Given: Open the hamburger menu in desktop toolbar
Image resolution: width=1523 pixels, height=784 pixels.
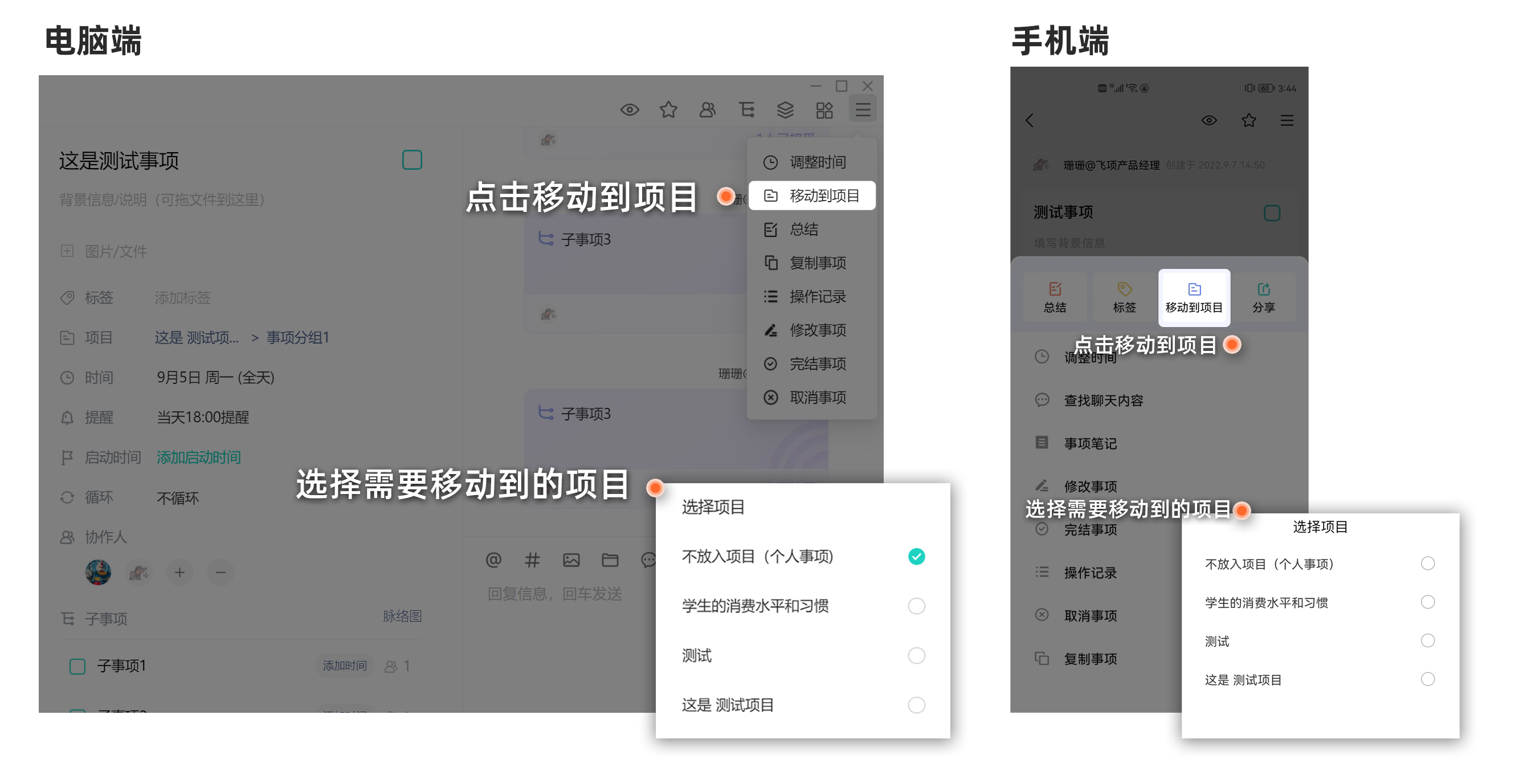Looking at the screenshot, I should pos(863,110).
